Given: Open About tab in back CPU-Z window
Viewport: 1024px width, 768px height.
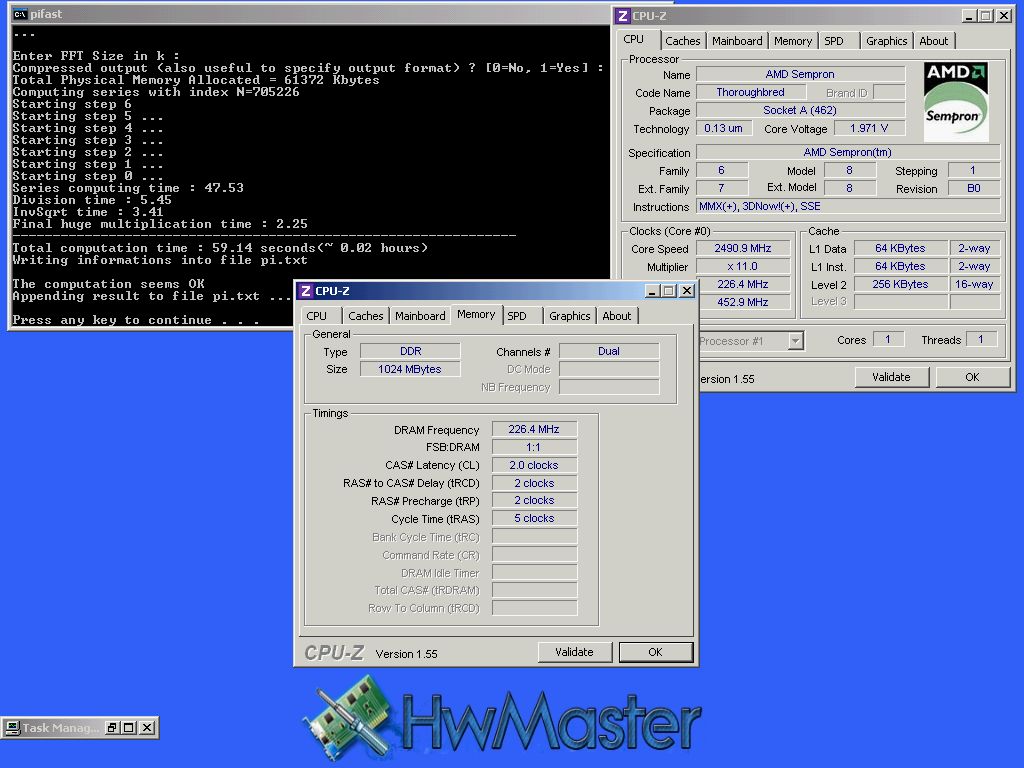Looking at the screenshot, I should 934,41.
